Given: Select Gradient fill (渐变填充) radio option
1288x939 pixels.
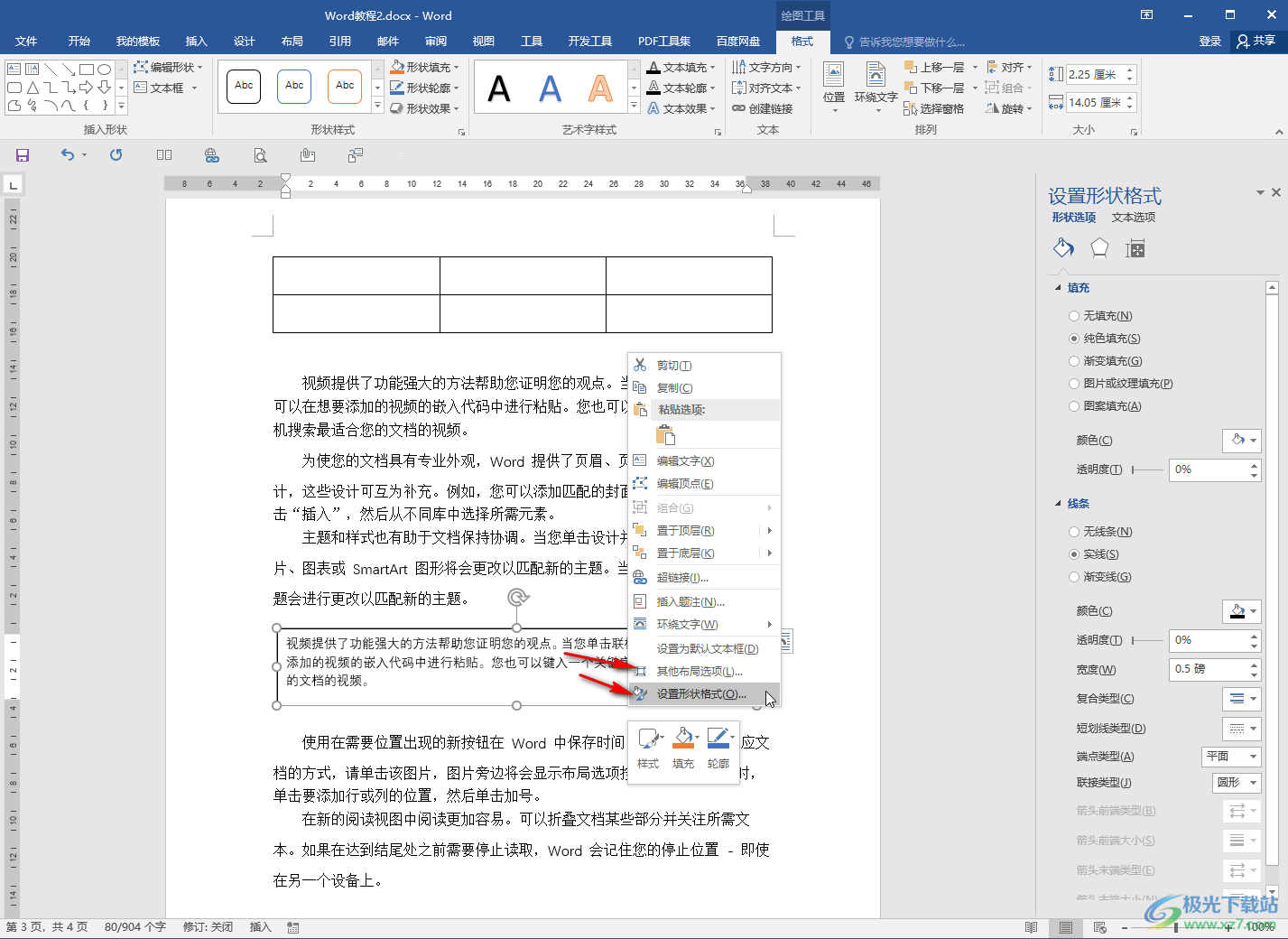Looking at the screenshot, I should tap(1106, 361).
